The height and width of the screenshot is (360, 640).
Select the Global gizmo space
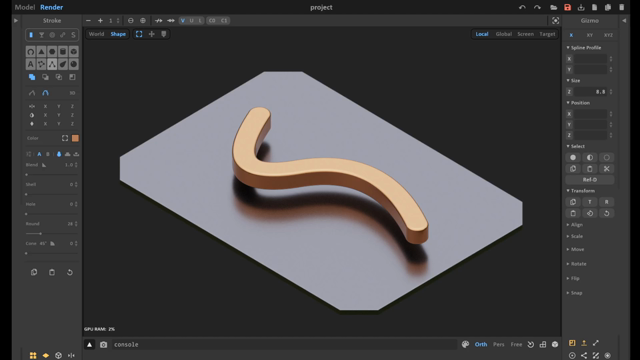pos(504,34)
